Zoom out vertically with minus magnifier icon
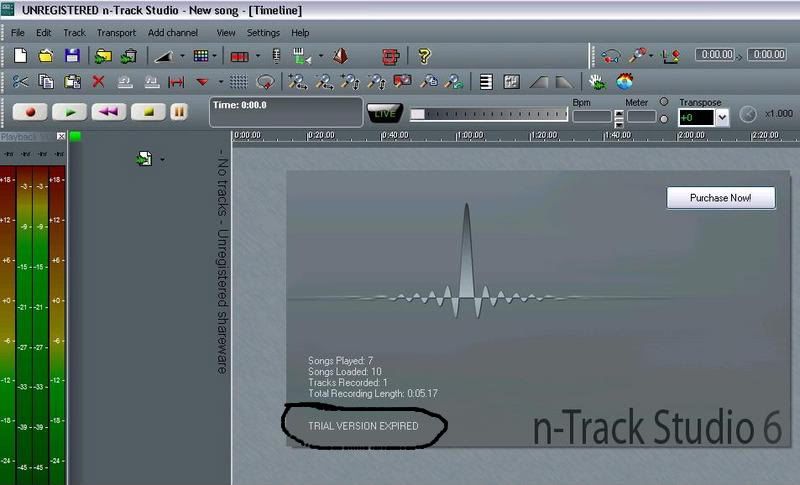This screenshot has width=800, height=485. click(376, 82)
